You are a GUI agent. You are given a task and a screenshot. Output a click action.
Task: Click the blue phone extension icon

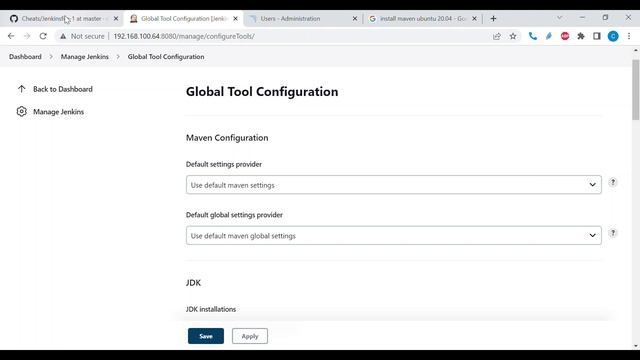[x=533, y=36]
